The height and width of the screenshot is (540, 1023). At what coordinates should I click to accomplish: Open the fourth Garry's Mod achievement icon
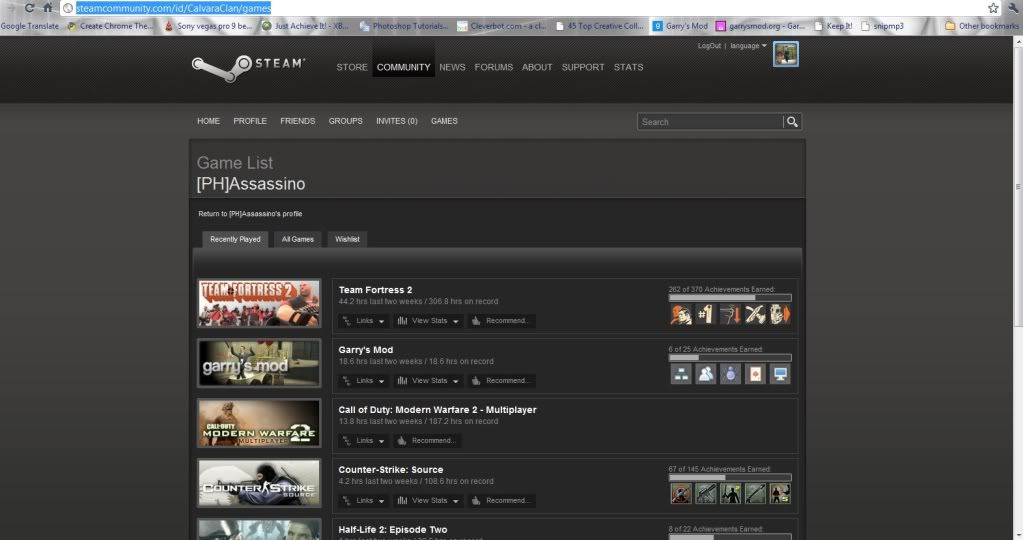(755, 374)
